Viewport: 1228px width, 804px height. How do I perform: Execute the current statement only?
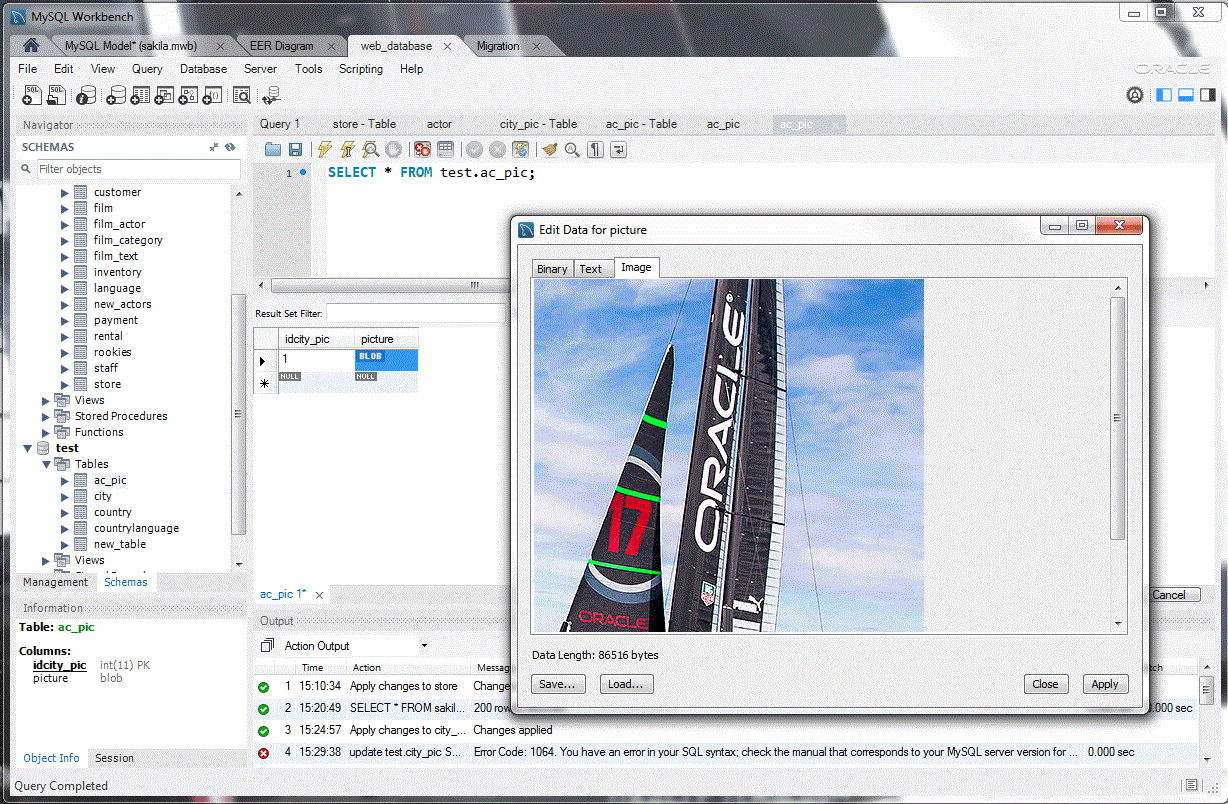347,149
